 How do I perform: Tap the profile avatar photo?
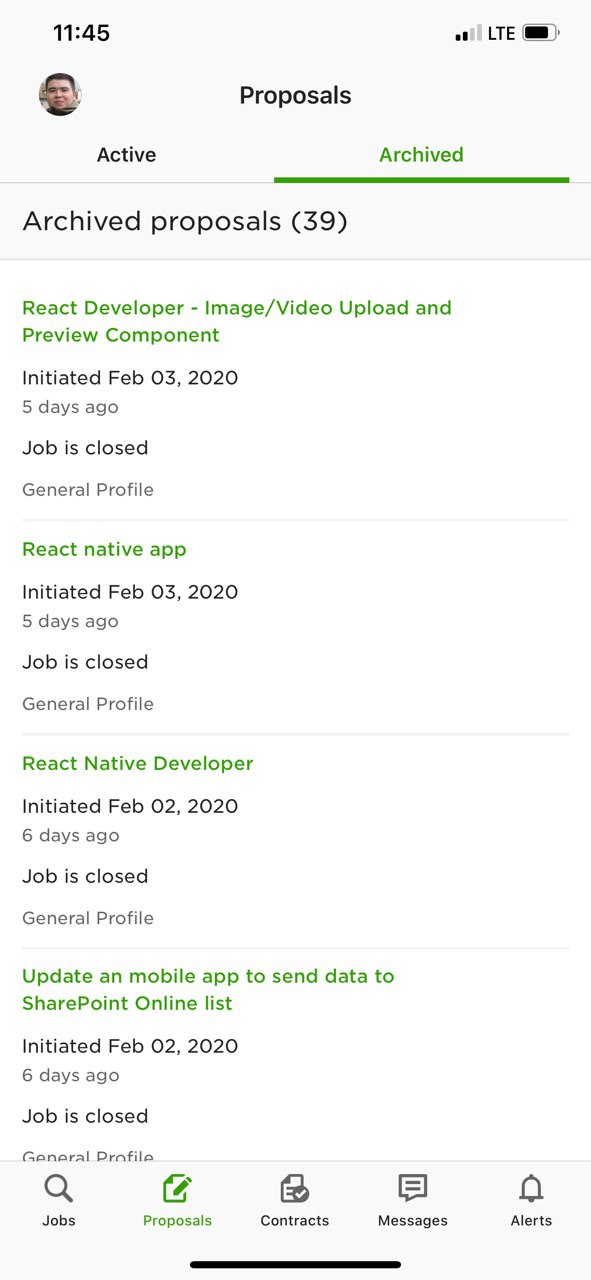(60, 95)
